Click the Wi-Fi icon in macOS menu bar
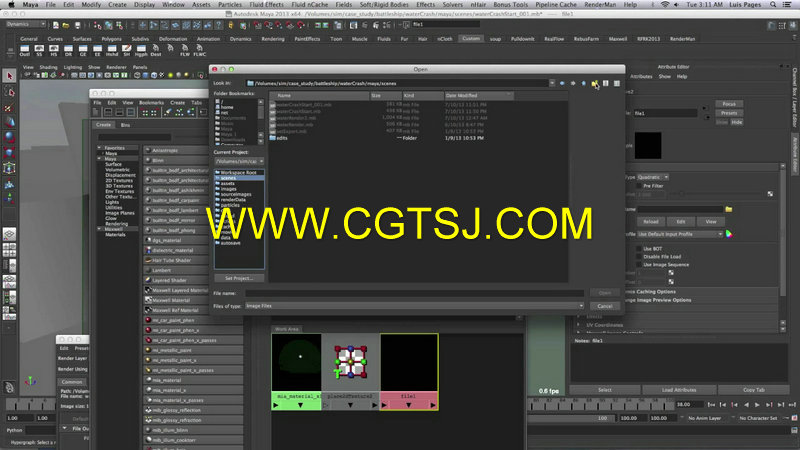This screenshot has width=800, height=450. [x=664, y=5]
